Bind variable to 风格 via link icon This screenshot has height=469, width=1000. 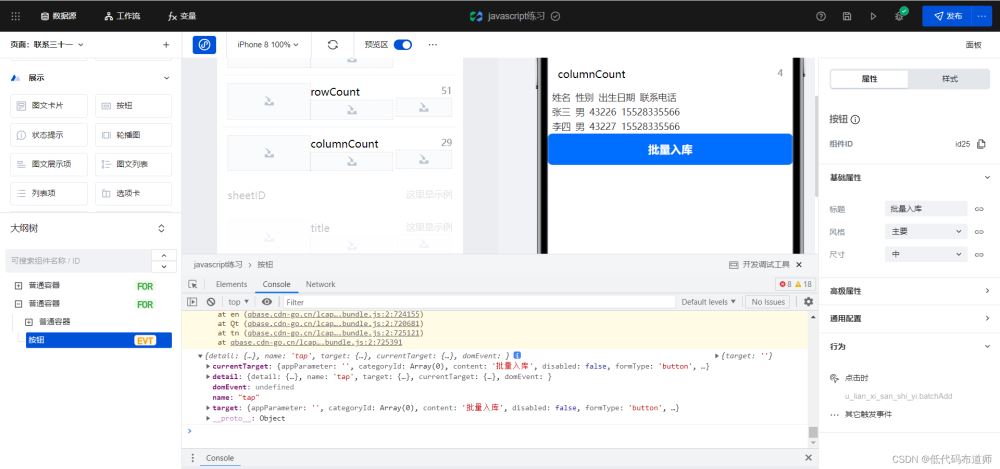click(x=980, y=232)
